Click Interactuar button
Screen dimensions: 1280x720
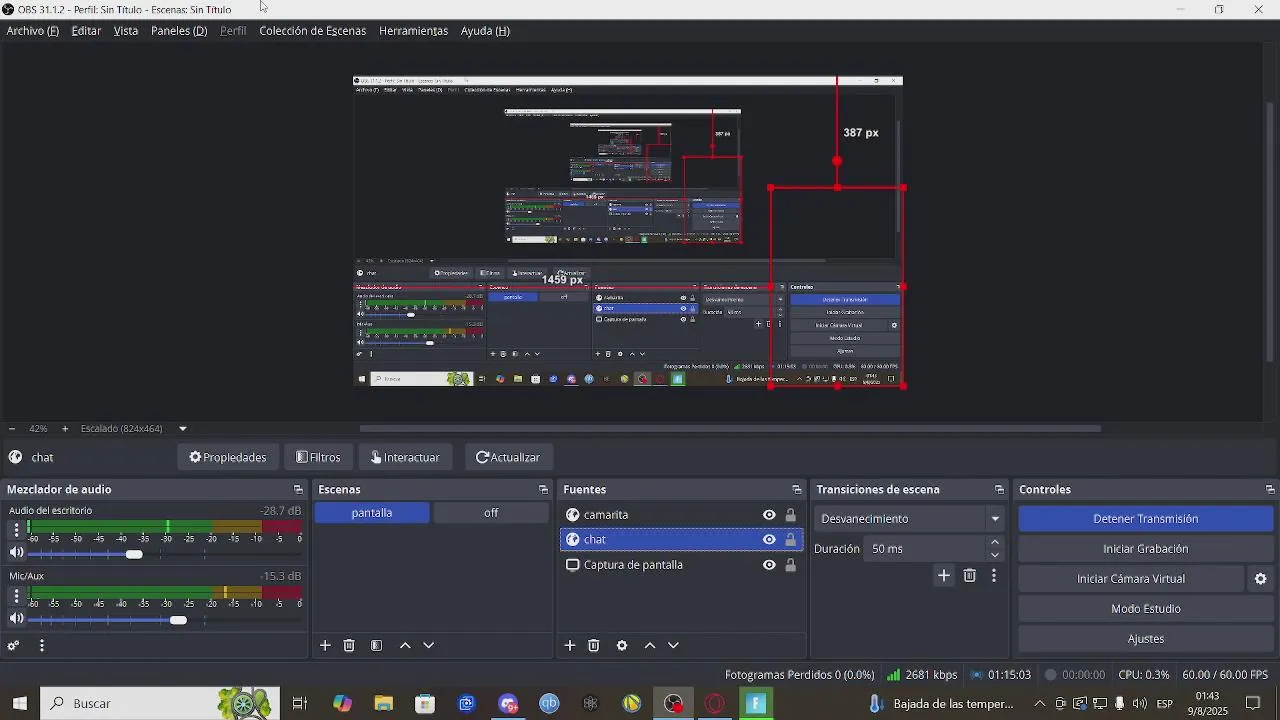point(405,458)
